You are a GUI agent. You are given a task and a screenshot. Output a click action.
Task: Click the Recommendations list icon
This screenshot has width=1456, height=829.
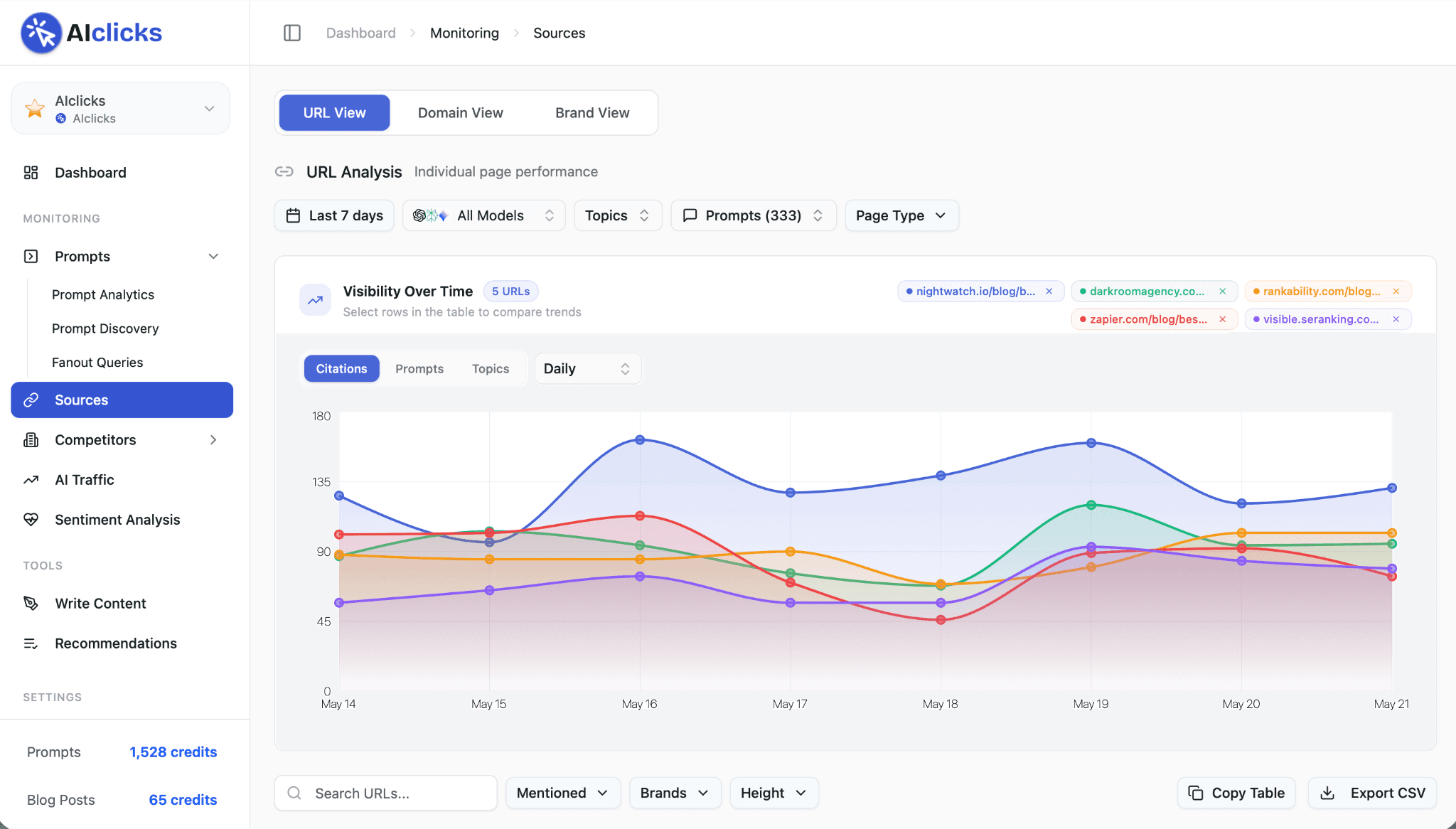pos(31,643)
